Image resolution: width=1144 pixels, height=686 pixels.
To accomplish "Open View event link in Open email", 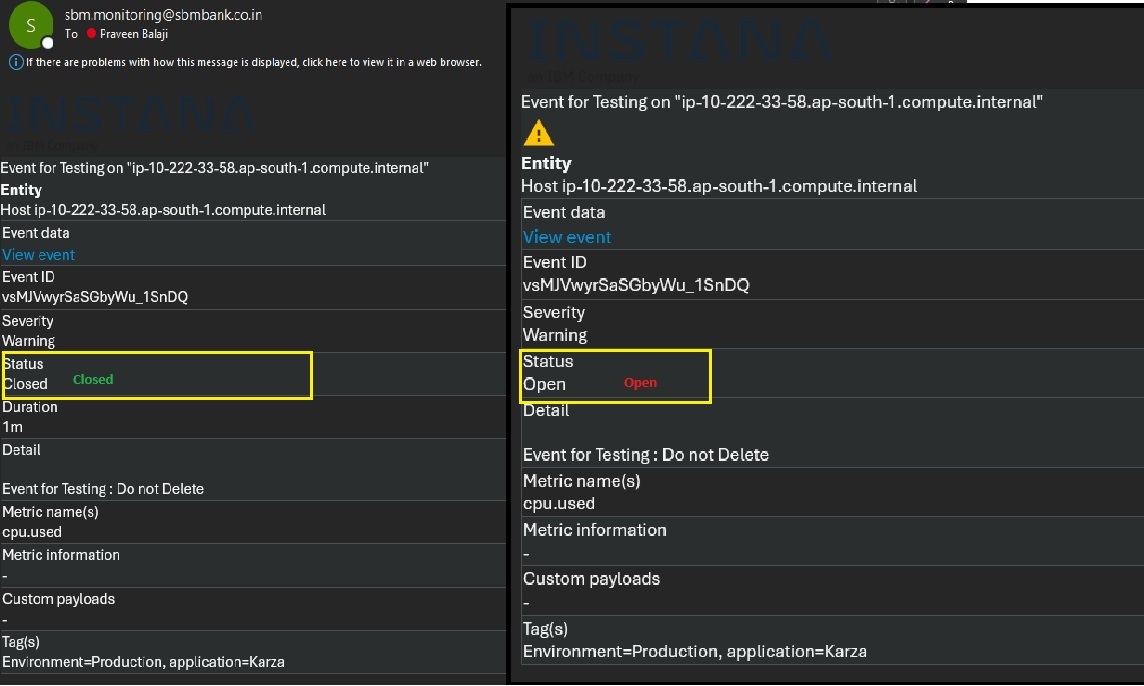I will (567, 237).
